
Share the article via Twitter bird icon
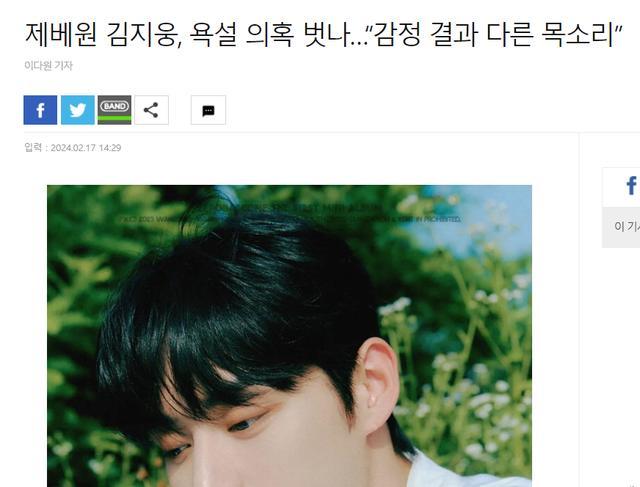pos(78,110)
